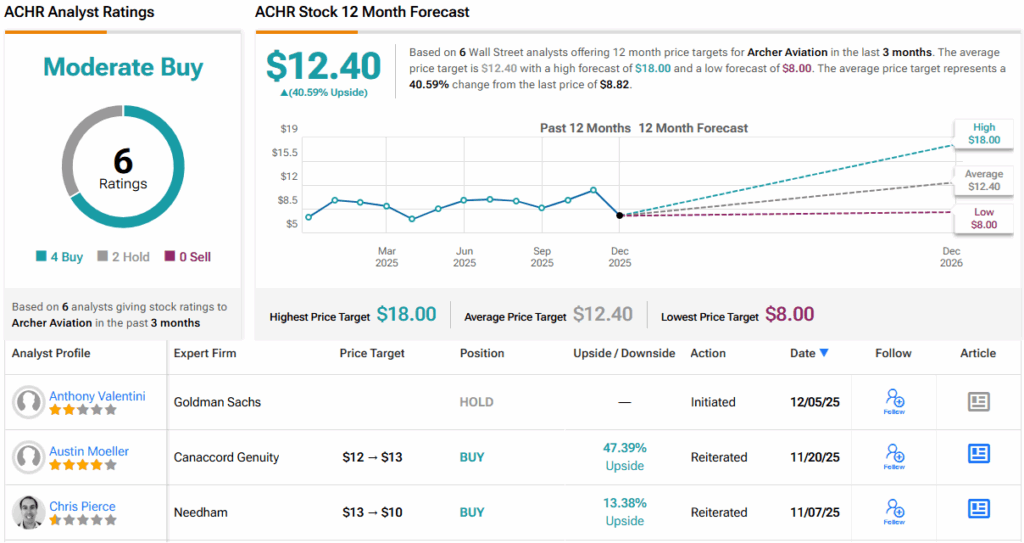The width and height of the screenshot is (1024, 543).
Task: Follow analyst Anthony Valentini
Action: point(894,402)
